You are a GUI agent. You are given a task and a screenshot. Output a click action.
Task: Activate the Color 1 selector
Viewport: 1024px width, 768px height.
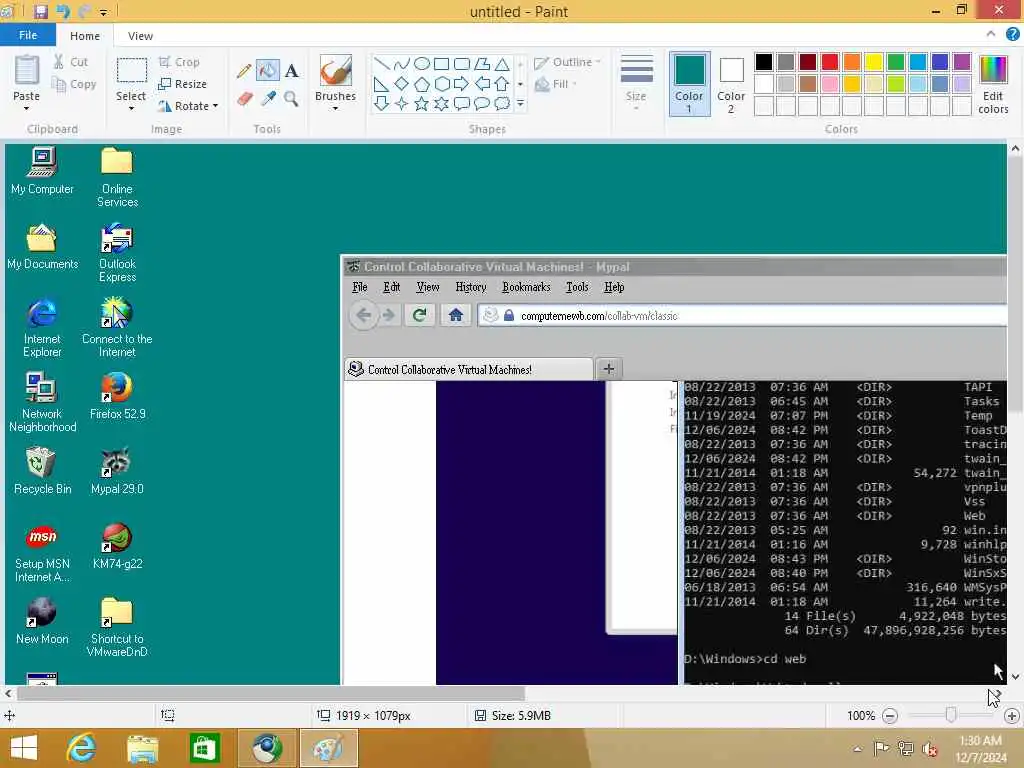(x=689, y=84)
